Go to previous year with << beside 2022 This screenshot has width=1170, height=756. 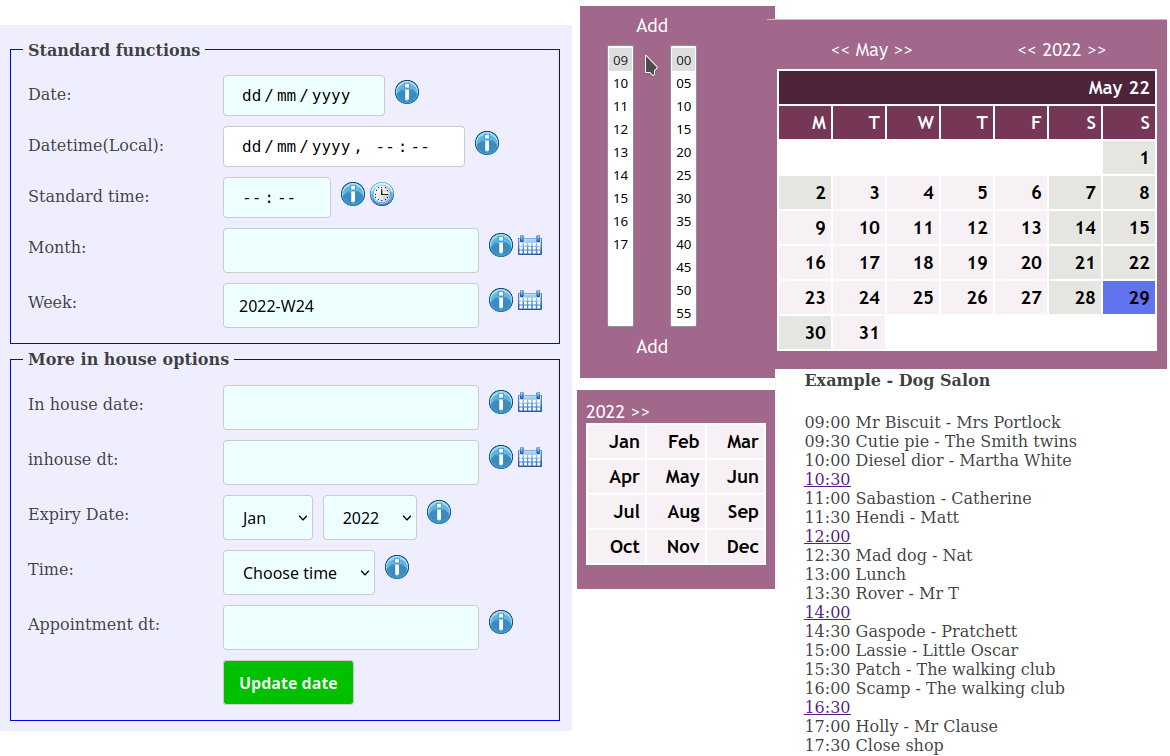(1027, 50)
